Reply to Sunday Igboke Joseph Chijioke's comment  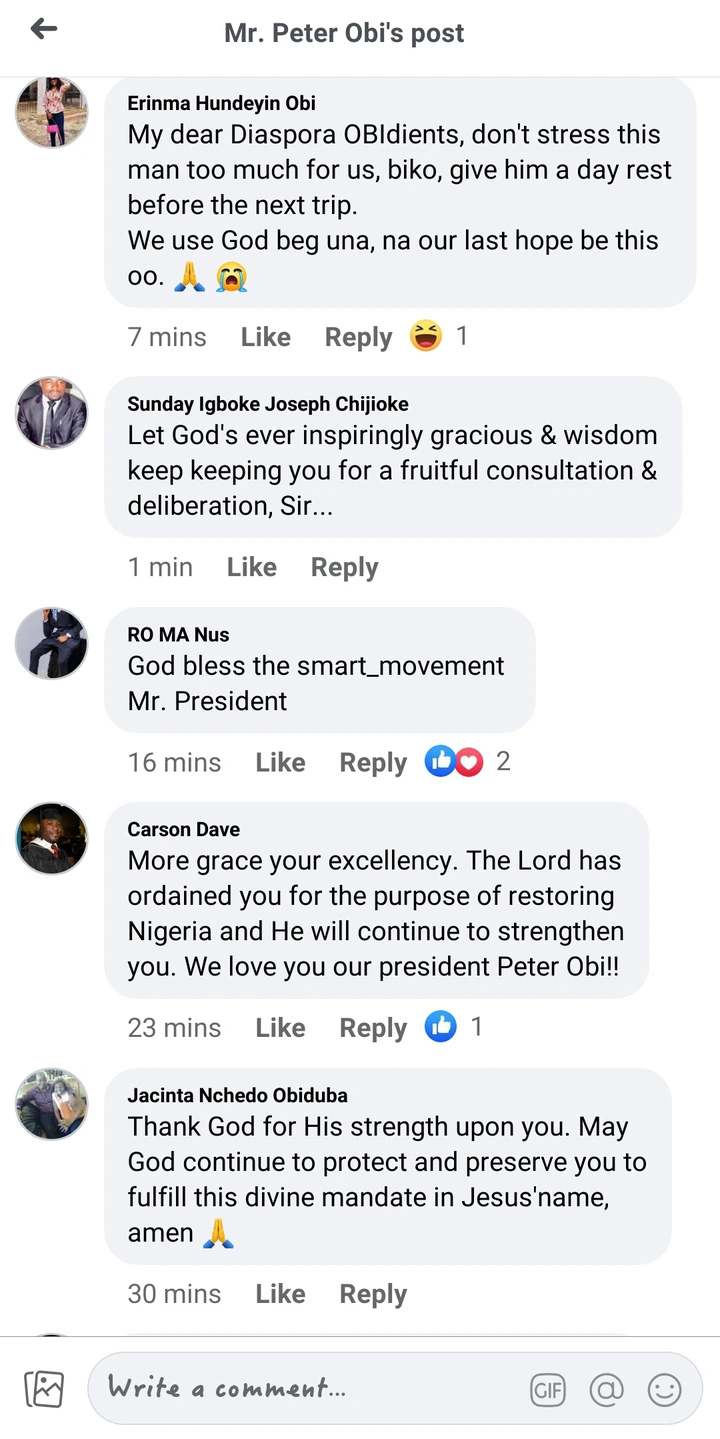pyautogui.click(x=344, y=567)
